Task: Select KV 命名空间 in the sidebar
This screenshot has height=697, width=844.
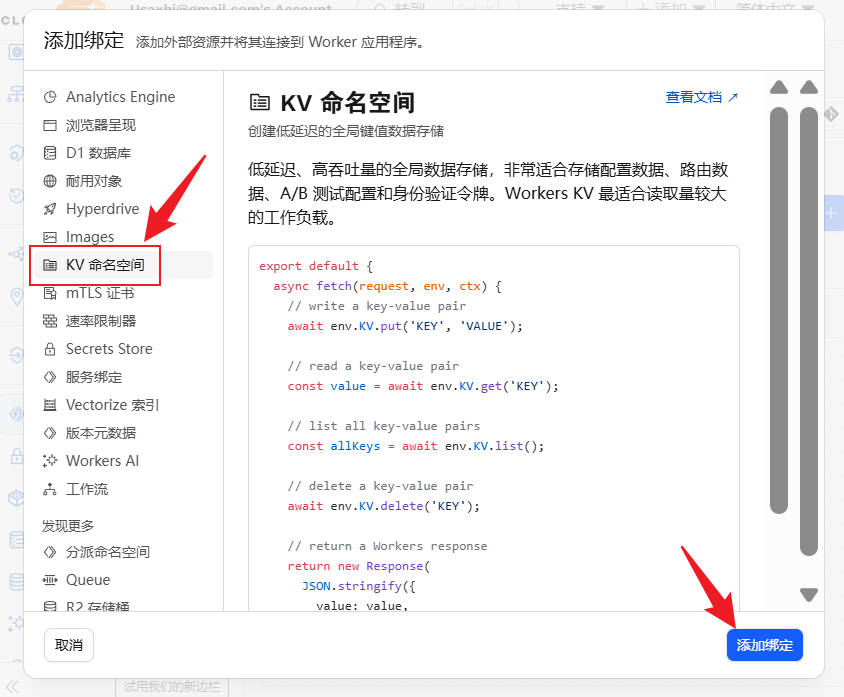Action: (x=104, y=265)
